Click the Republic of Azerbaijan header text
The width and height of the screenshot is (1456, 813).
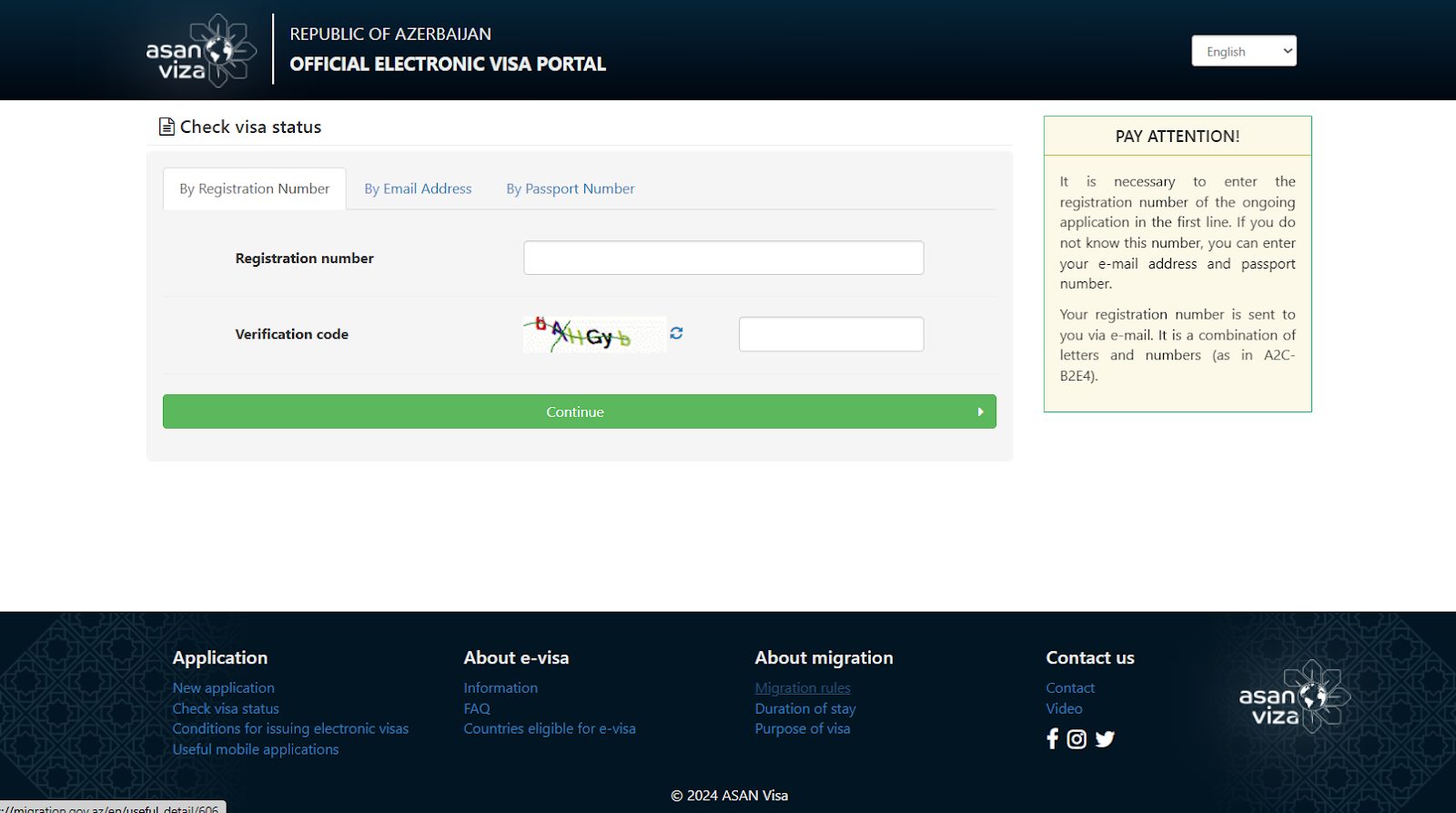pos(390,34)
